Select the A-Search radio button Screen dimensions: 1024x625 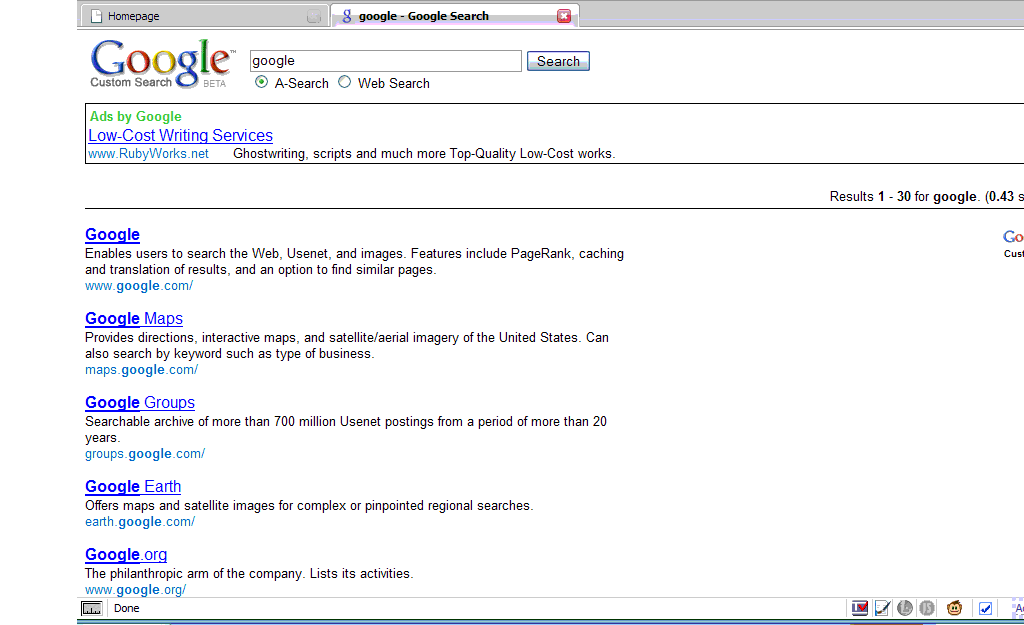(261, 84)
